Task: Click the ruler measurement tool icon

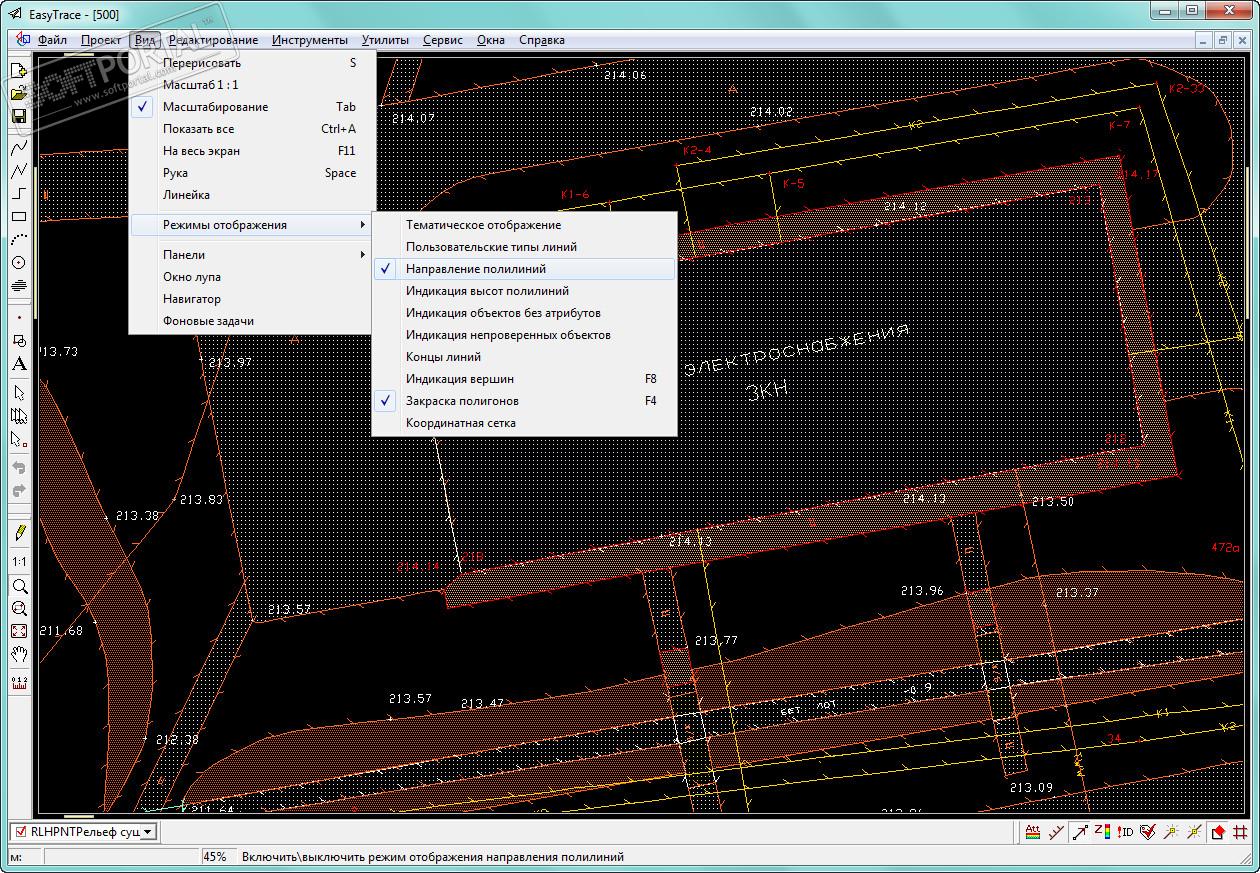Action: pos(18,684)
